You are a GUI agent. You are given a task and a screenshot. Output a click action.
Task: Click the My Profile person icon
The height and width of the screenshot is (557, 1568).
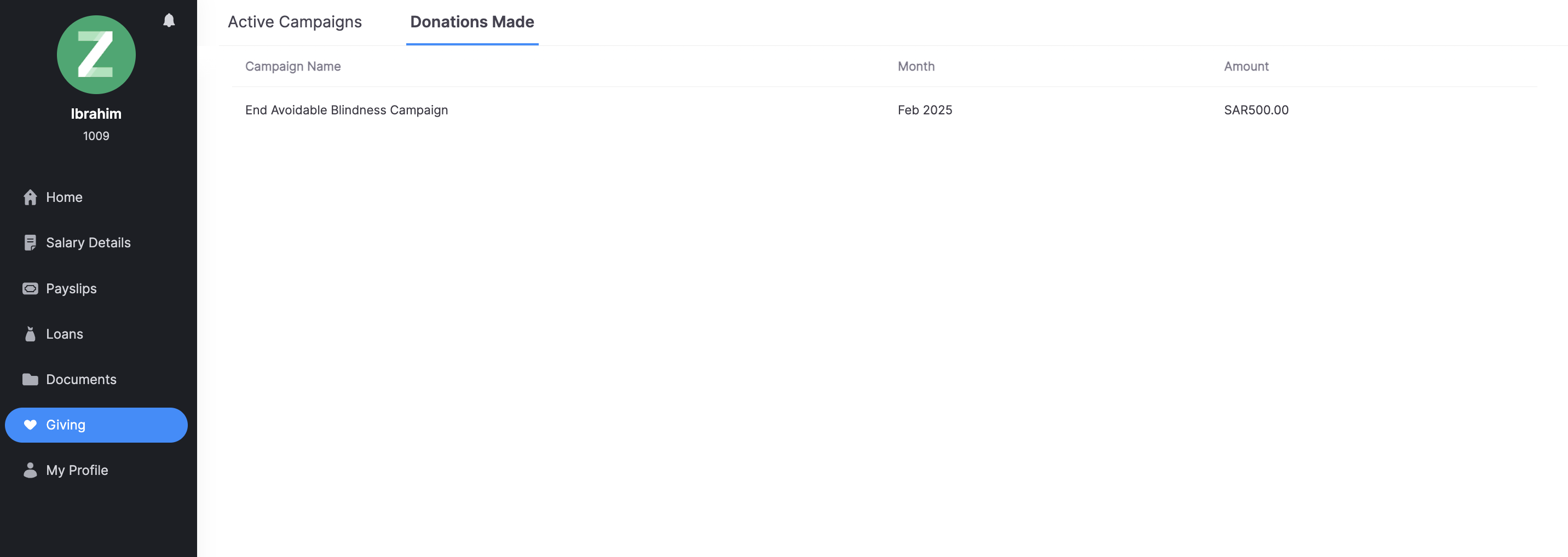(x=30, y=470)
